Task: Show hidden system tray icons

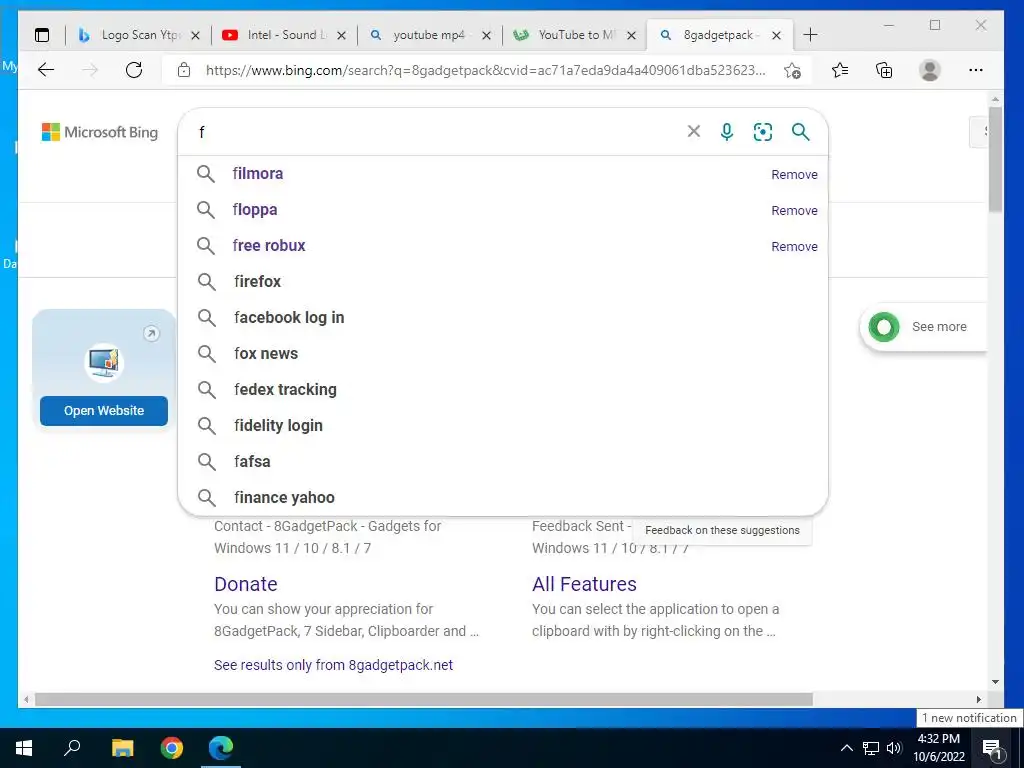Action: [x=846, y=748]
